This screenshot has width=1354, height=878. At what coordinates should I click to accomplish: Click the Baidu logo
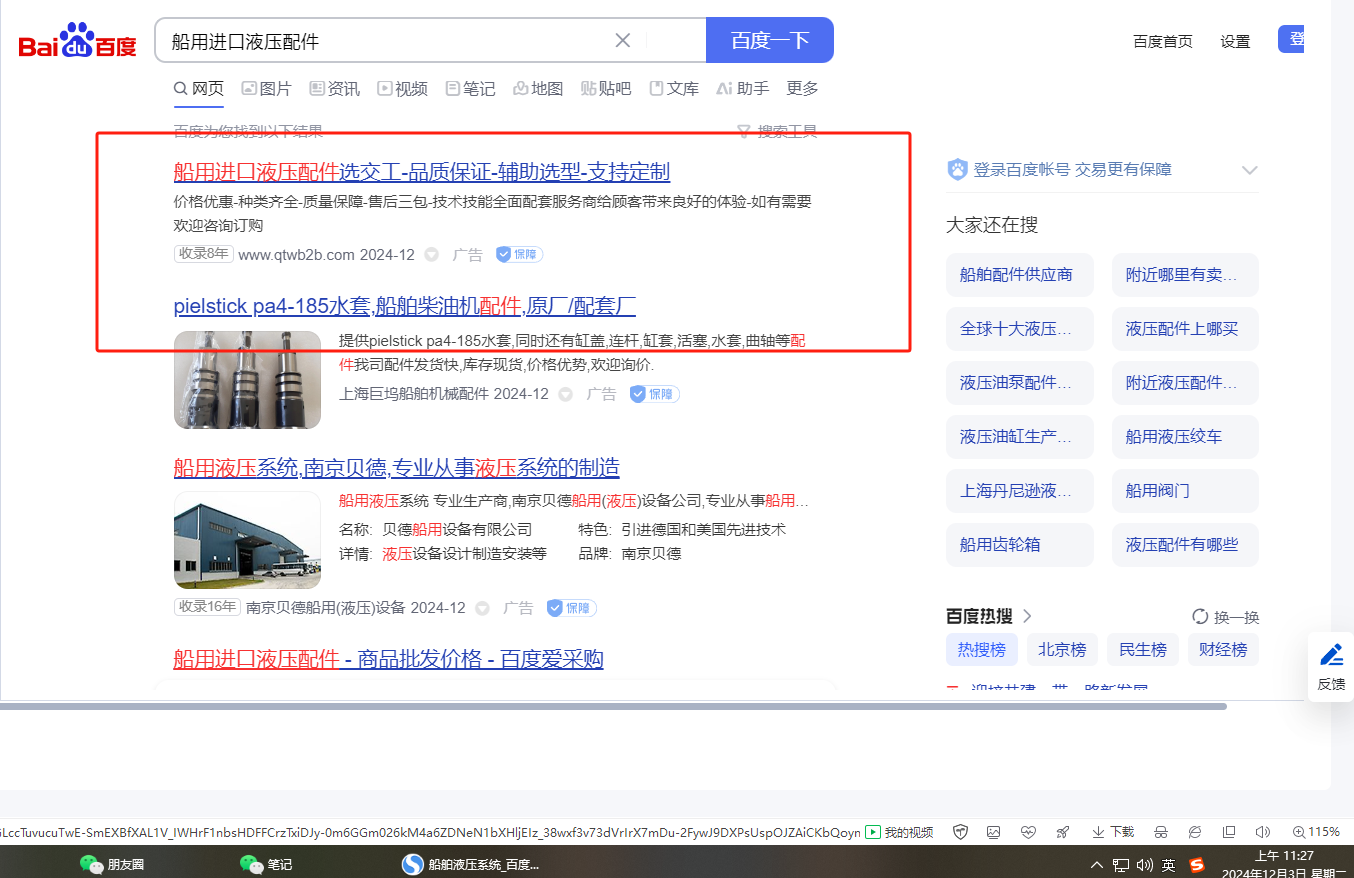coord(77,41)
